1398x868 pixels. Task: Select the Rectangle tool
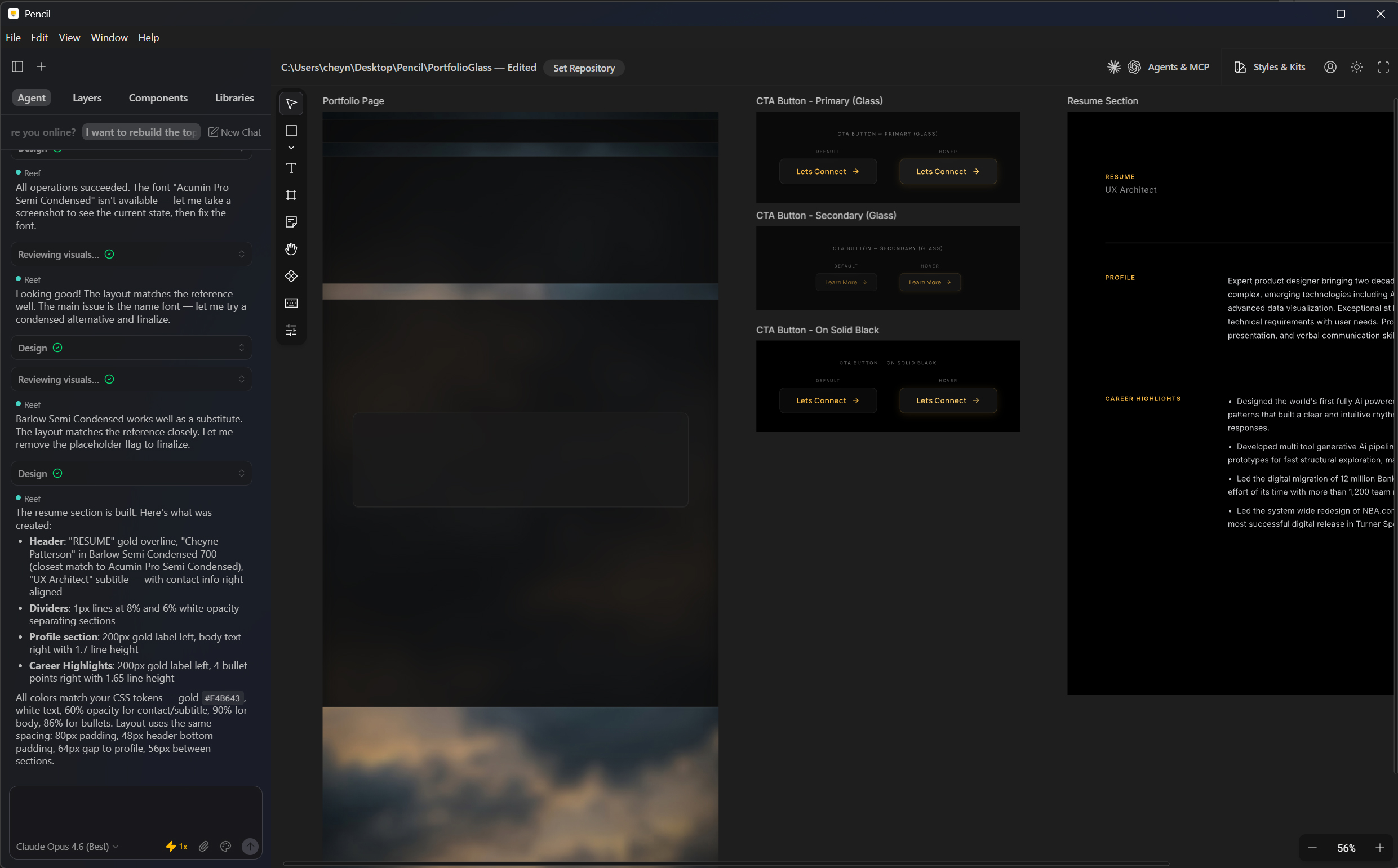(x=291, y=131)
